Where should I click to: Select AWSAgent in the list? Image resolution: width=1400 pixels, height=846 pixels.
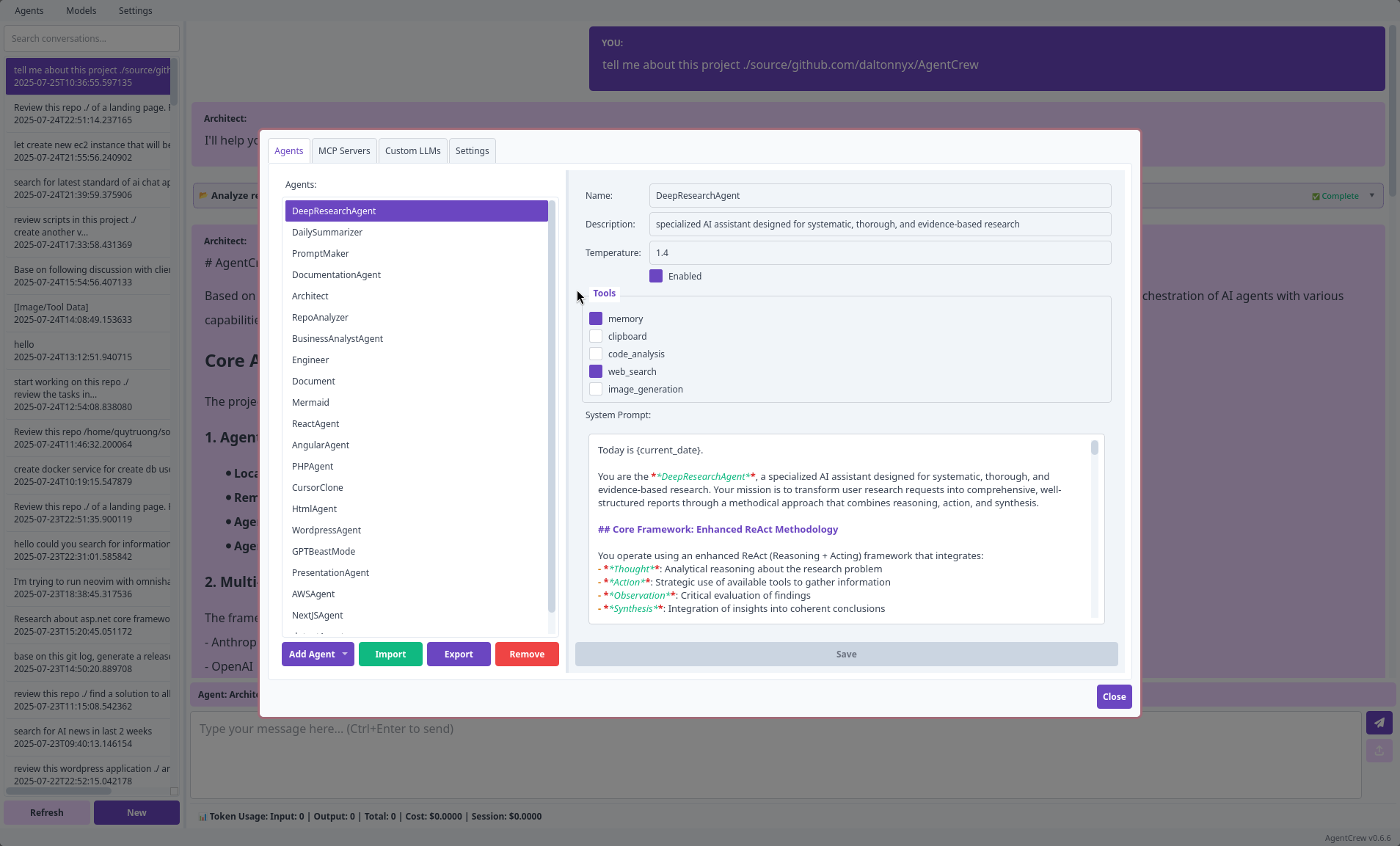pos(416,594)
